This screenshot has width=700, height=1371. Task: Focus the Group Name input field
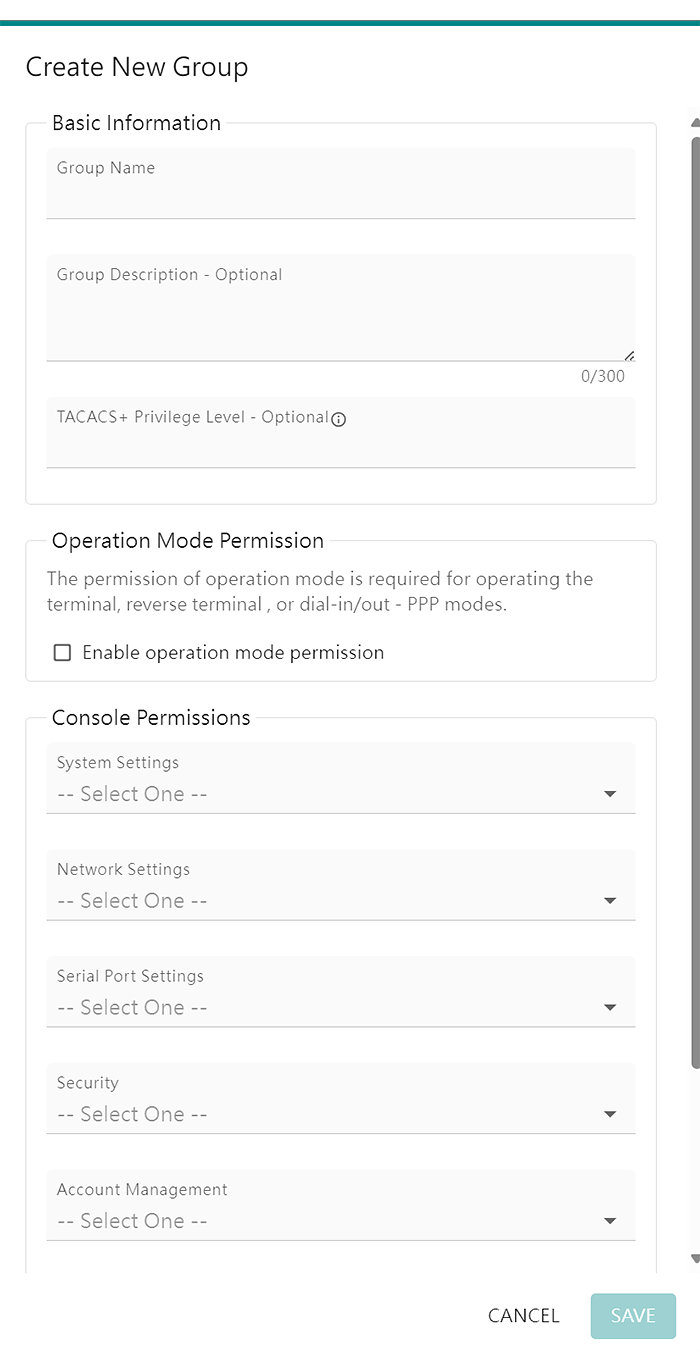click(x=341, y=183)
